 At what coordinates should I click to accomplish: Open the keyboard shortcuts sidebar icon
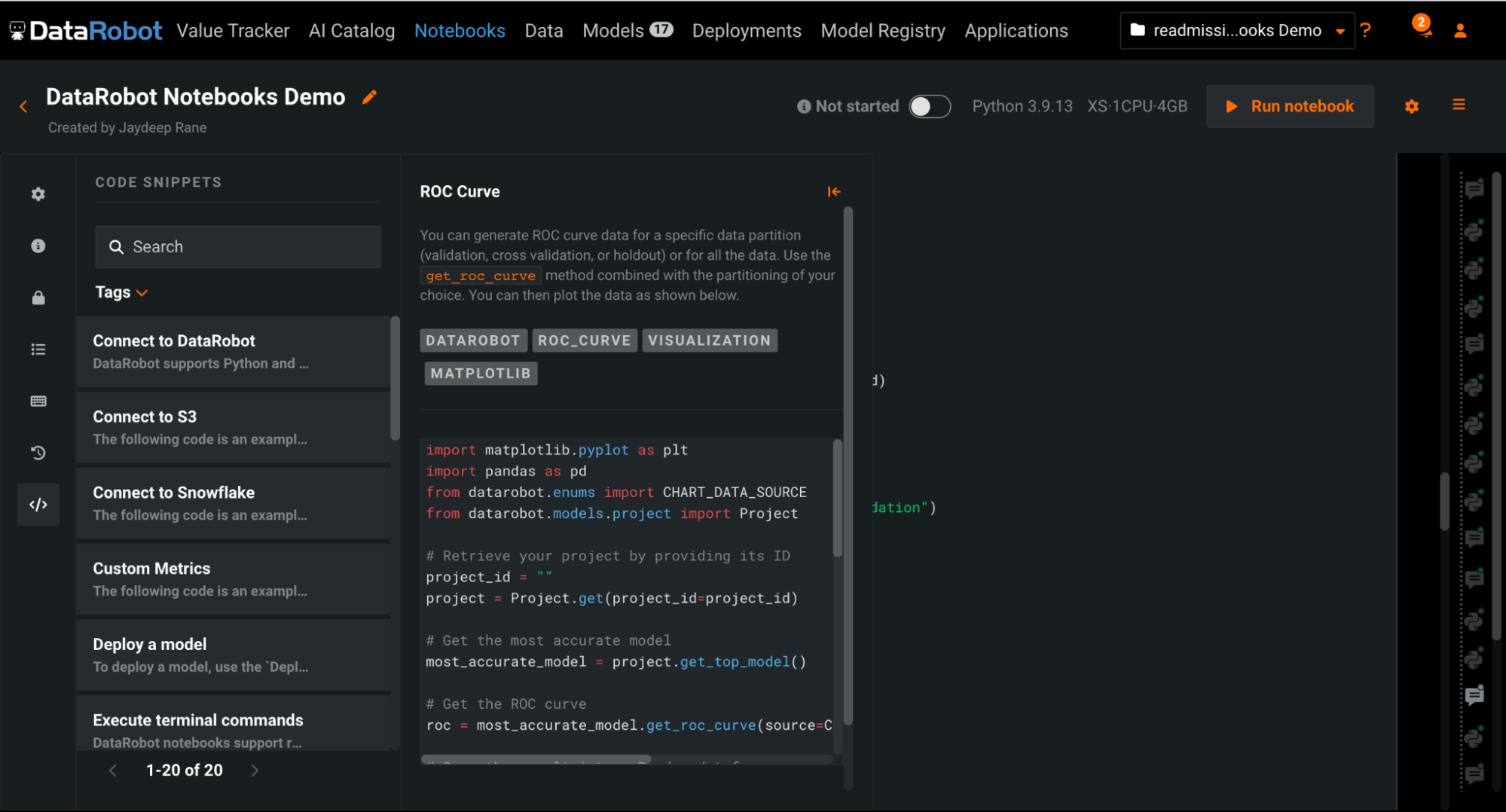tap(38, 401)
